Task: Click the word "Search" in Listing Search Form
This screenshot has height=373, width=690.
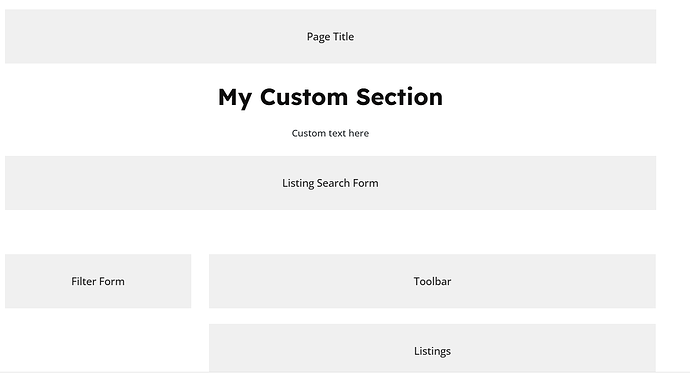Action: click(x=331, y=183)
